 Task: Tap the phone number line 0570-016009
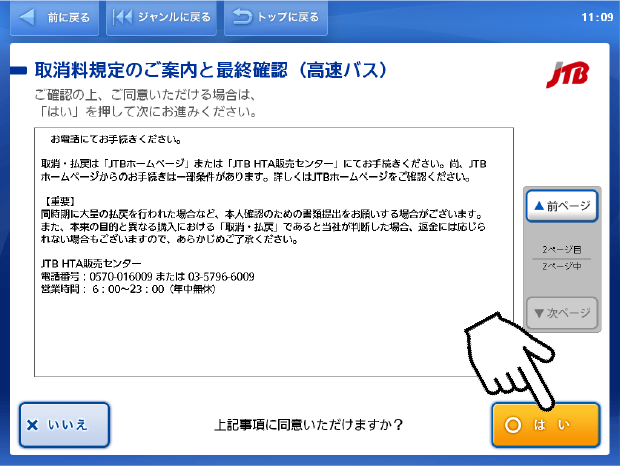tap(147, 276)
